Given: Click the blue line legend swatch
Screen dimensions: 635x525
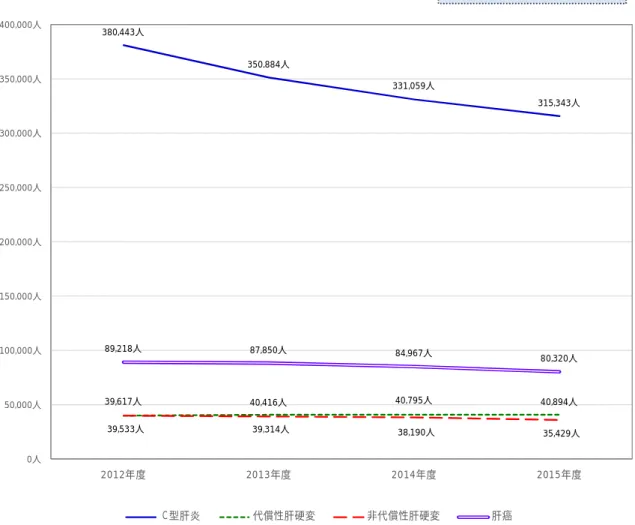Looking at the screenshot, I should click(141, 517).
